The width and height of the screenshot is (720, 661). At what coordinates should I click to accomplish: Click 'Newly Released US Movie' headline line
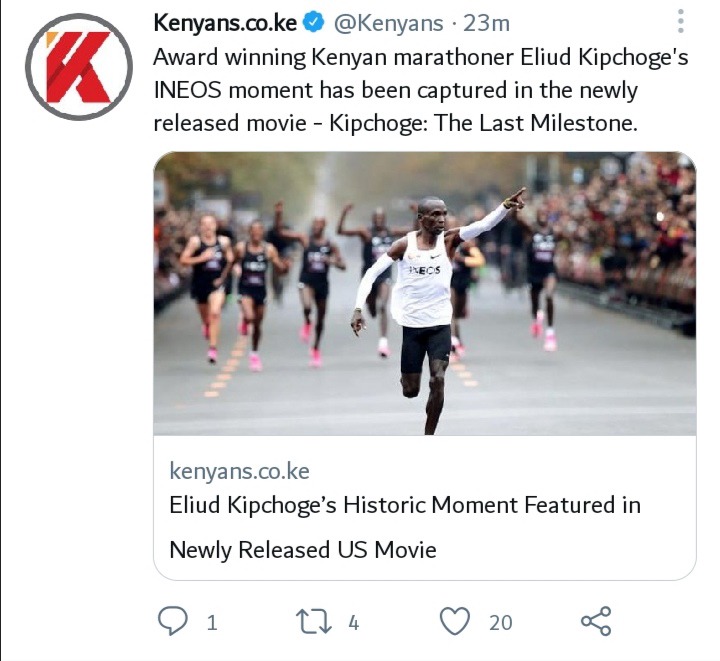(x=303, y=550)
